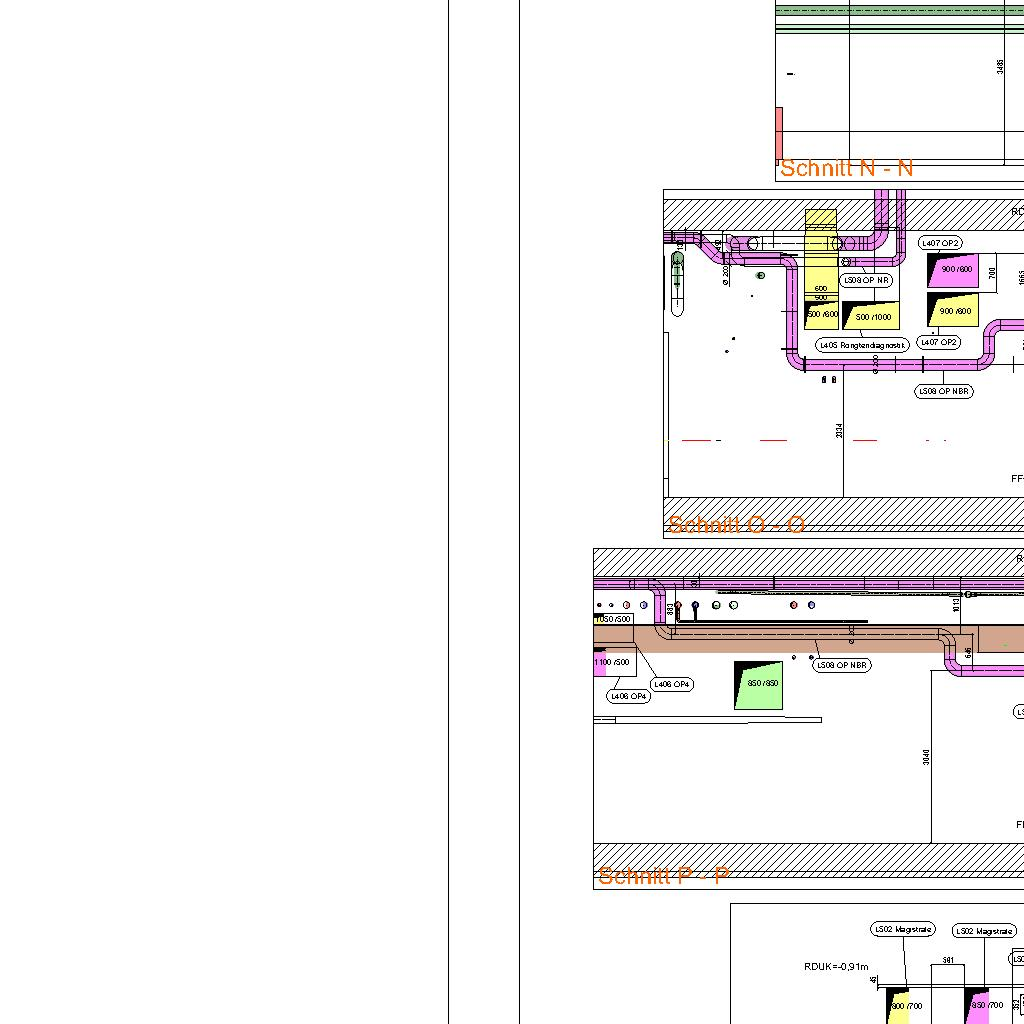1024x1024 pixels.
Task: Click the 3485 dimension in Schnitt N-N
Action: [x=1000, y=66]
